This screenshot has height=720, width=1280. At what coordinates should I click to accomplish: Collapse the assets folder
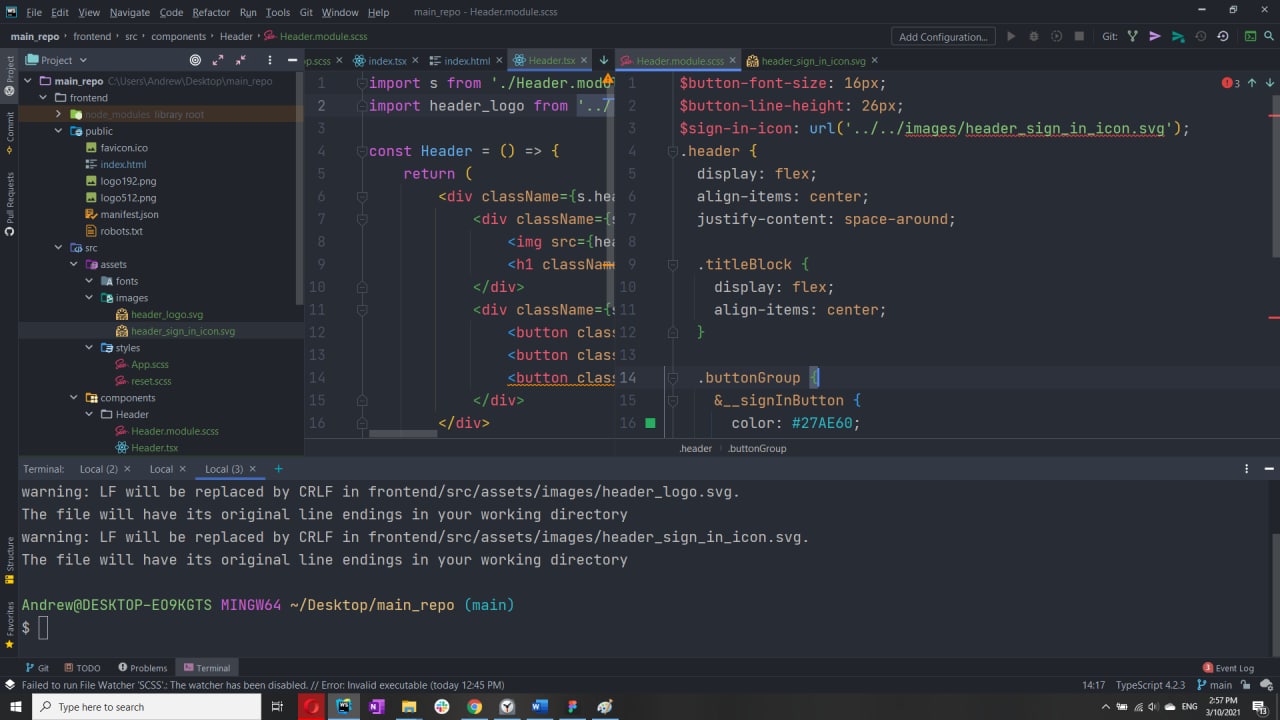point(74,264)
